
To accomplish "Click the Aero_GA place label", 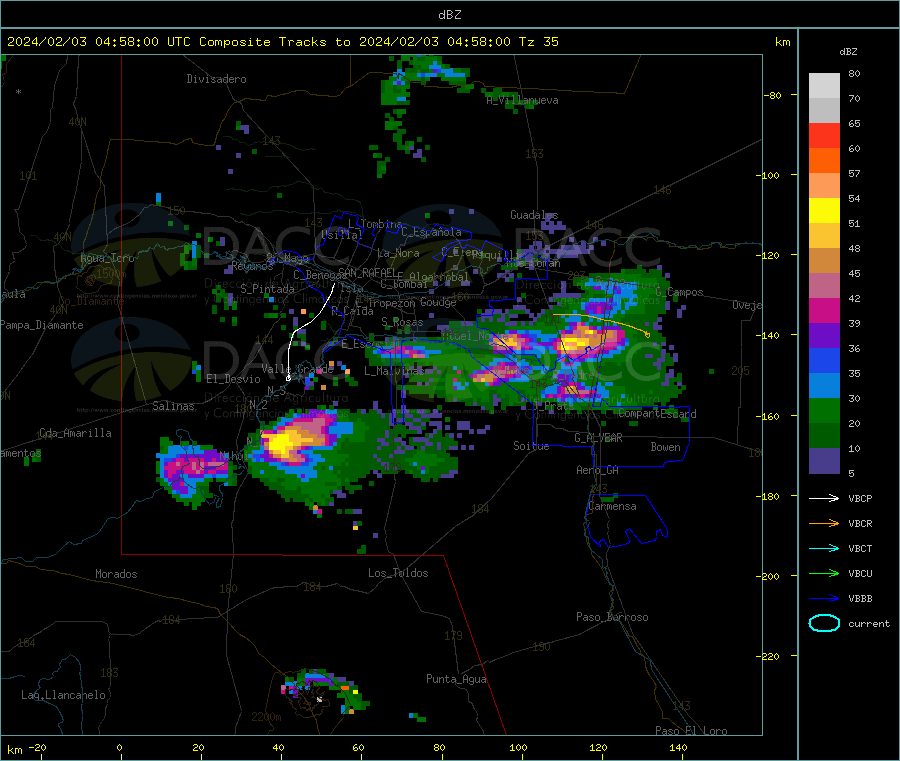I will click(x=598, y=470).
